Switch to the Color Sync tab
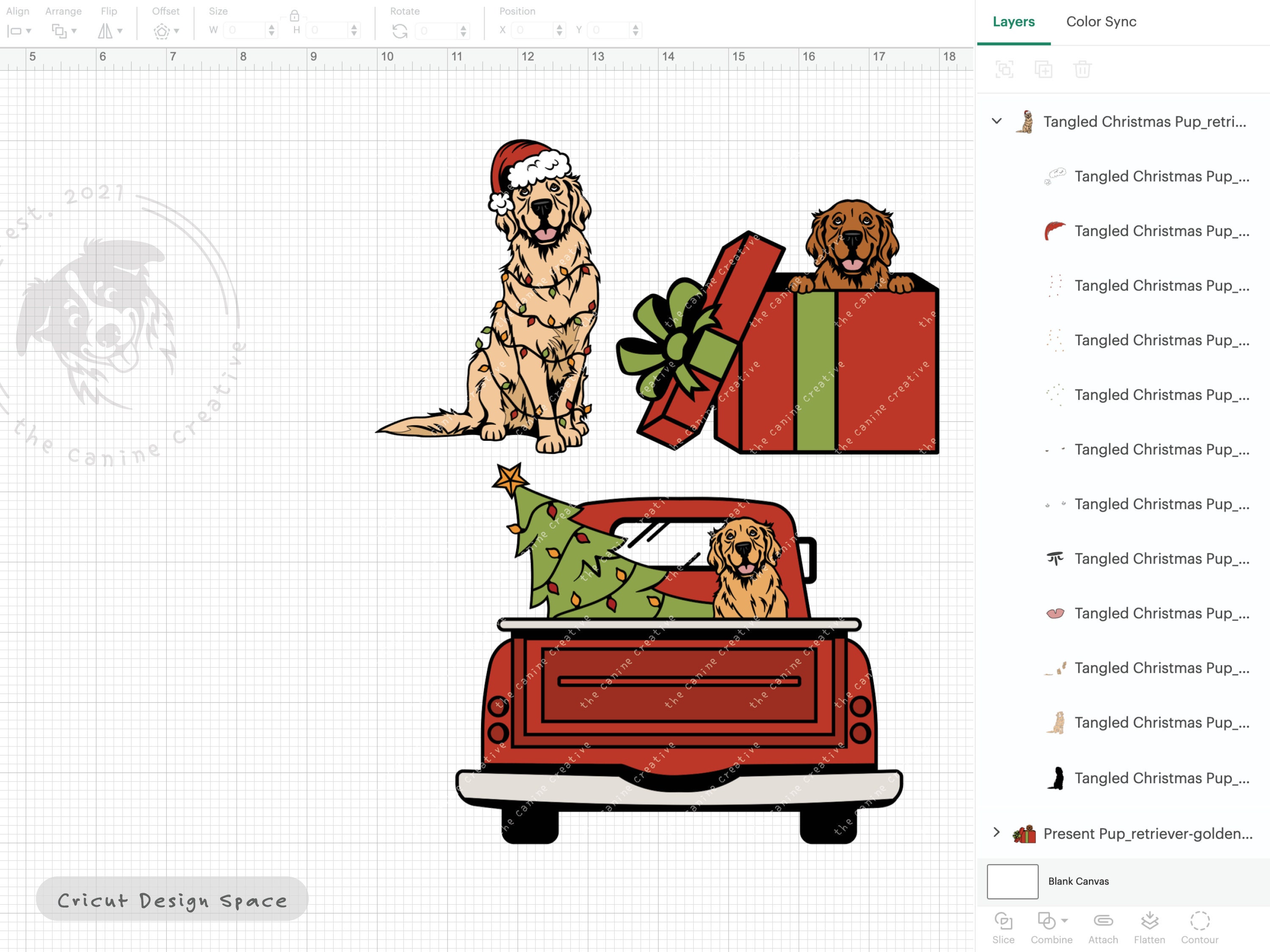 tap(1101, 22)
